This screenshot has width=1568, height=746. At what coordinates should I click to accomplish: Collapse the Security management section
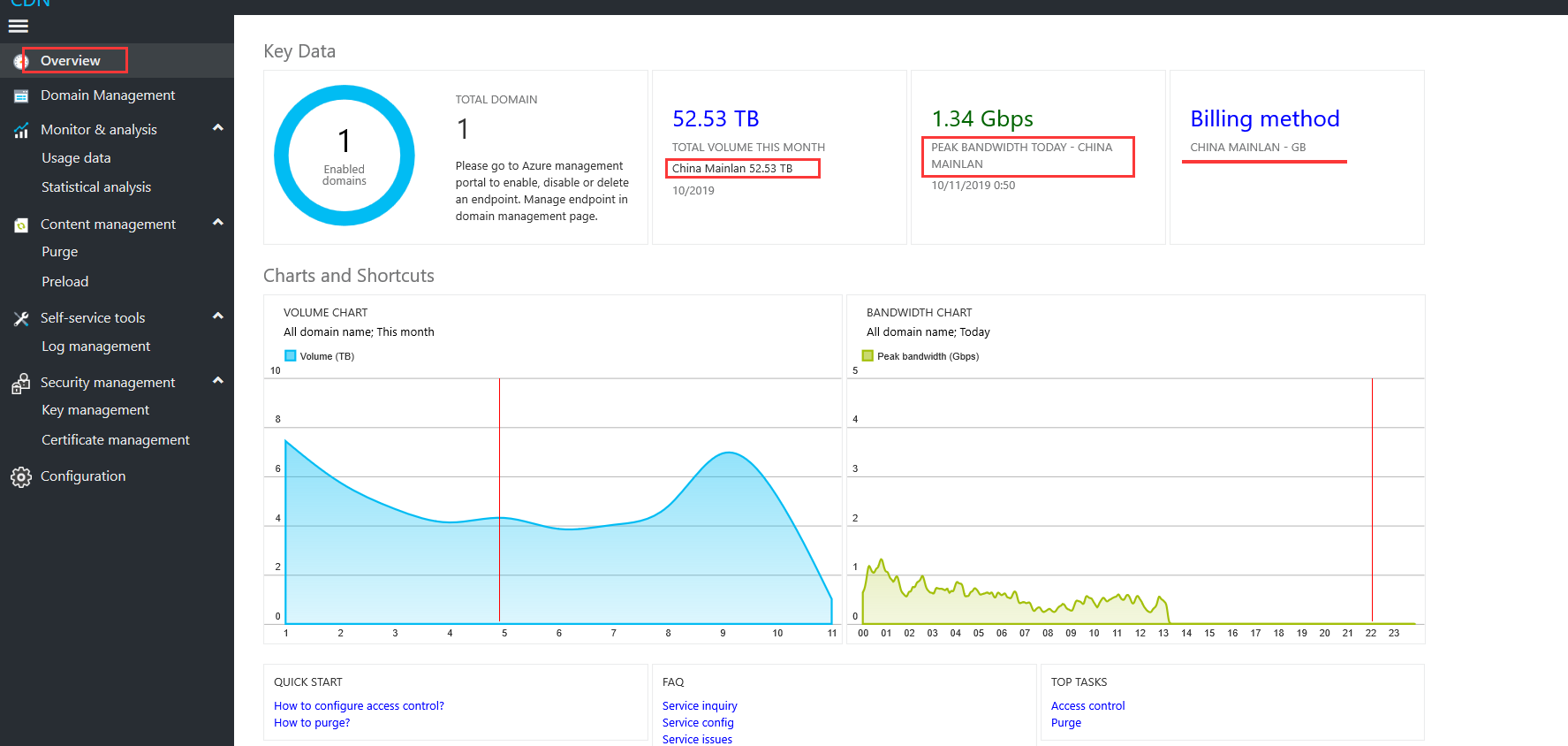pyautogui.click(x=217, y=381)
